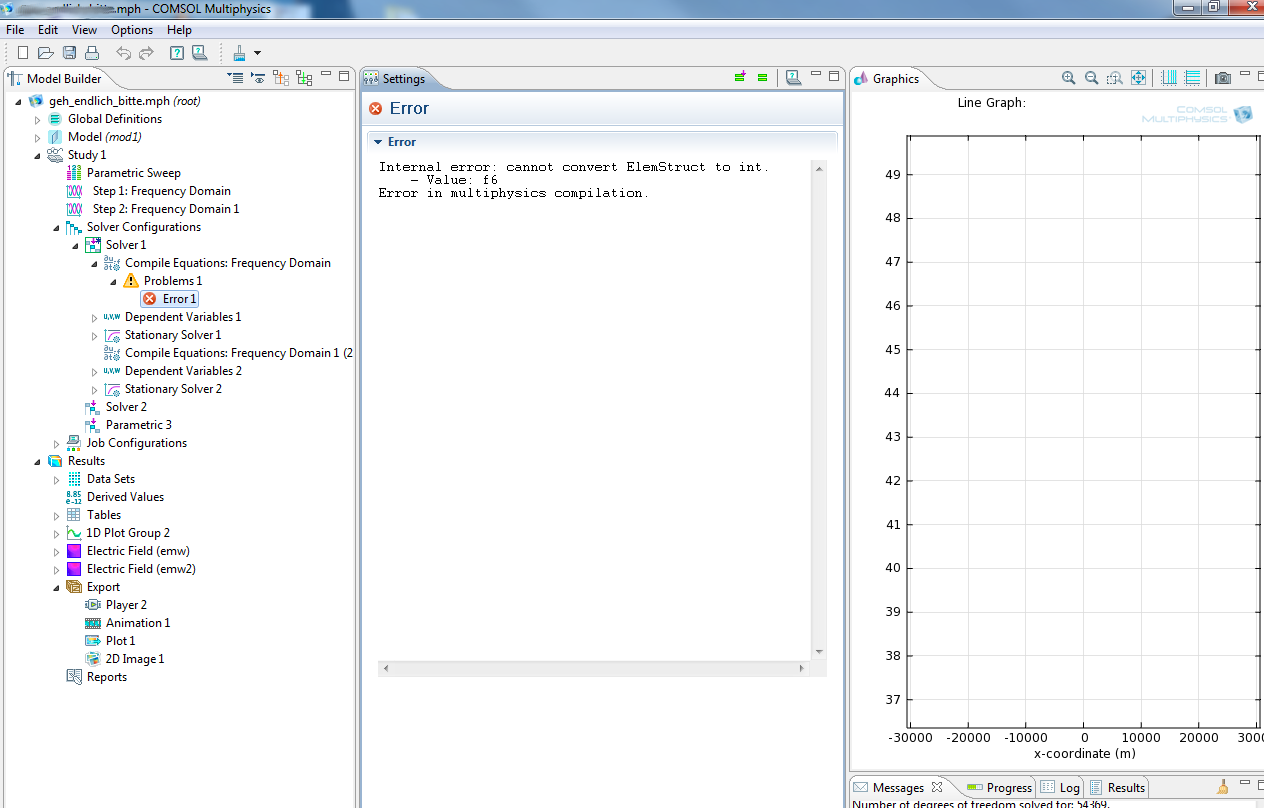Open Dynamic Help laptop icon in main toolbar
The image size is (1264, 808).
199,53
